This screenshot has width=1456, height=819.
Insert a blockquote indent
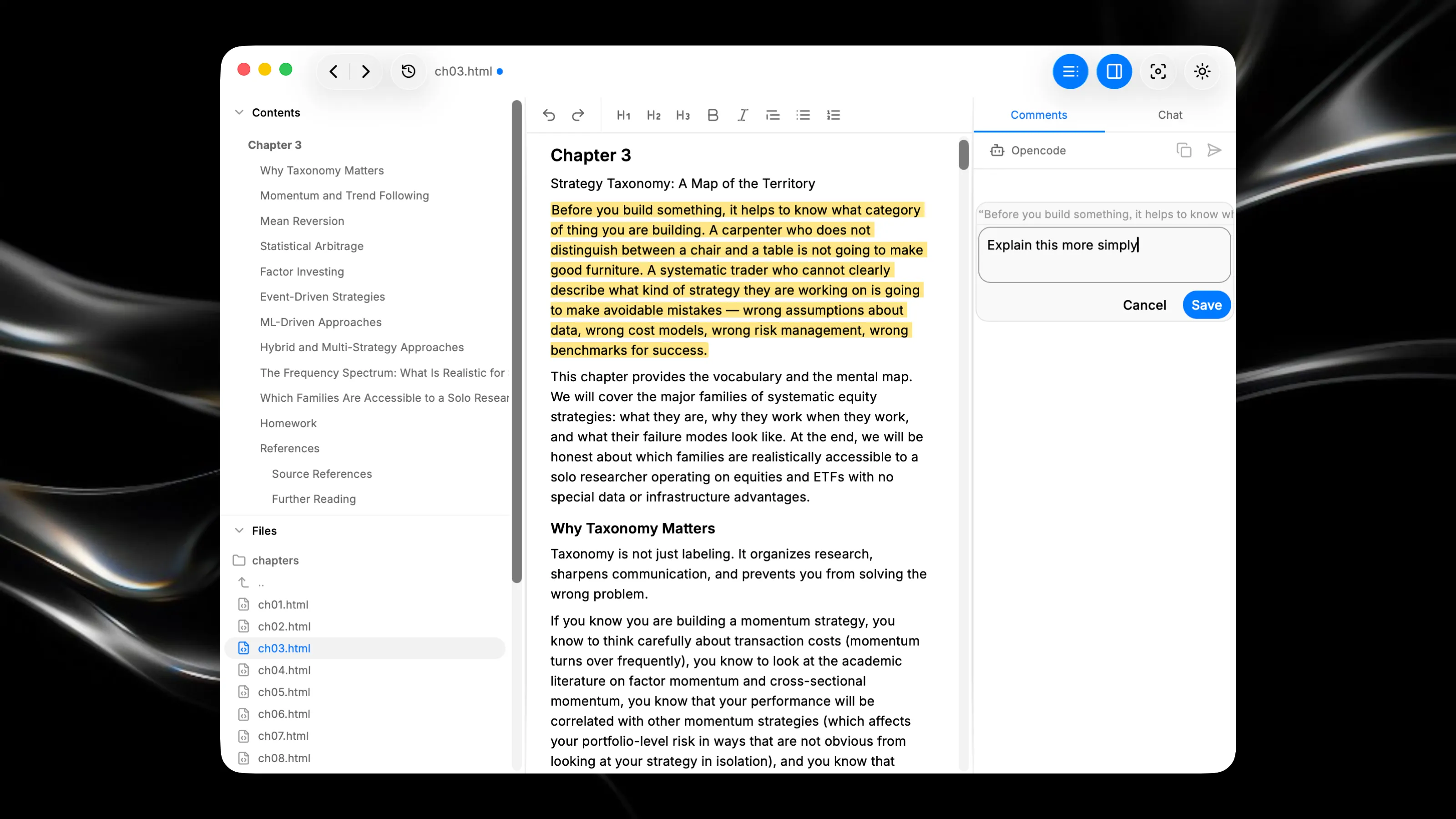[x=773, y=115]
